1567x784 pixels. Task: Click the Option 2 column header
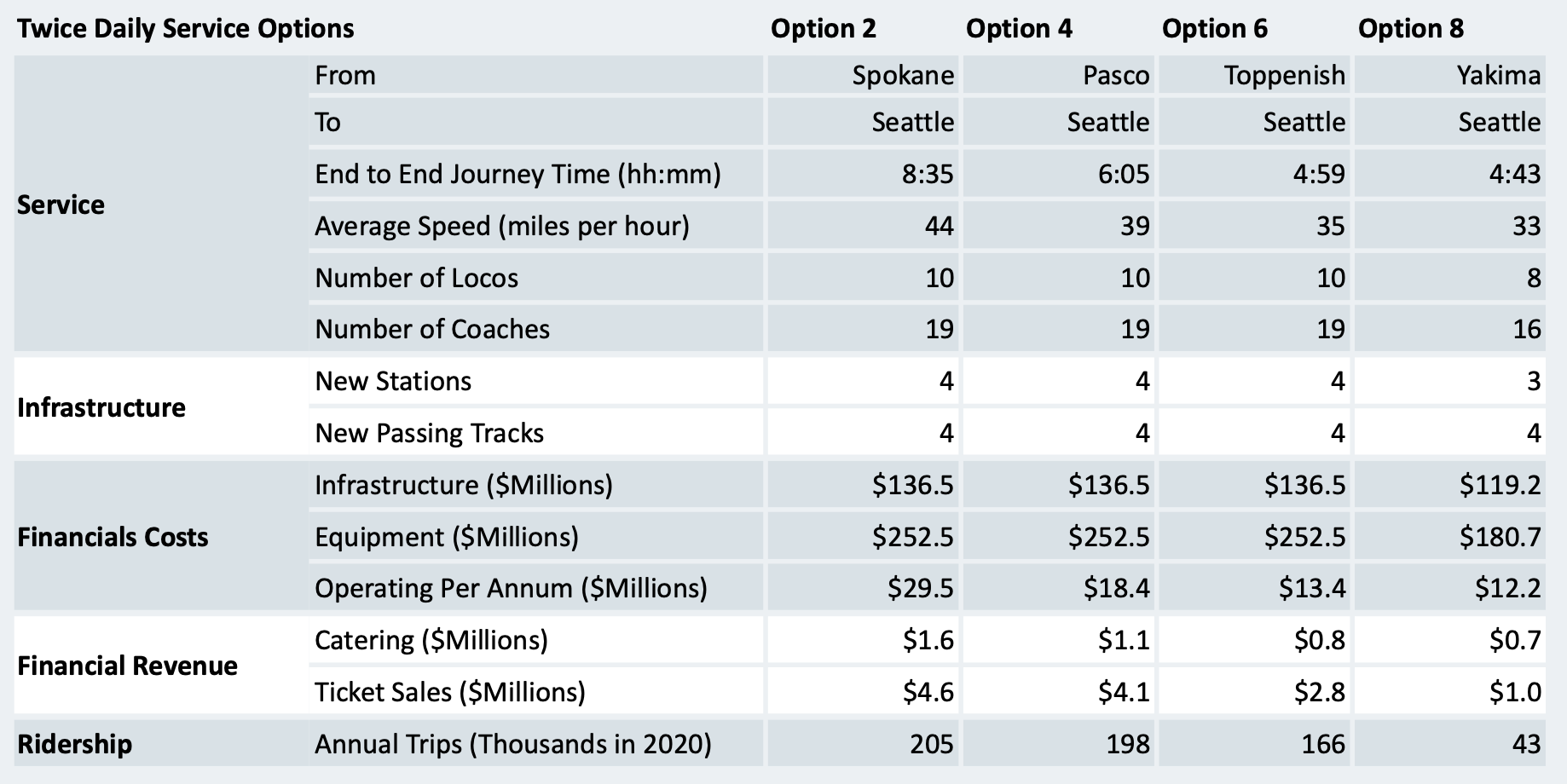pos(823,29)
